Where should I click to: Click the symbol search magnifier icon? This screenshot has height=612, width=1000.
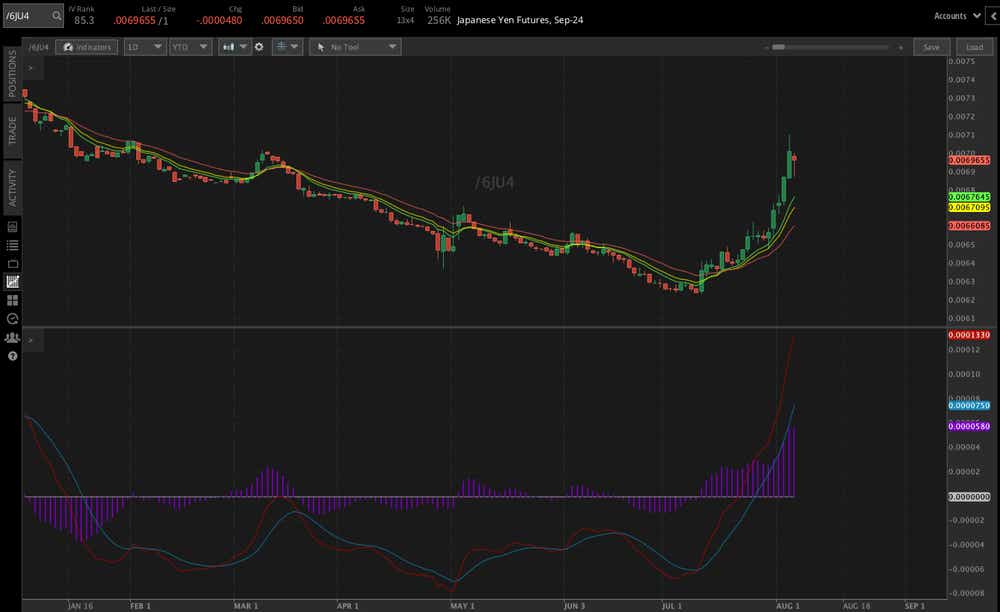click(56, 16)
